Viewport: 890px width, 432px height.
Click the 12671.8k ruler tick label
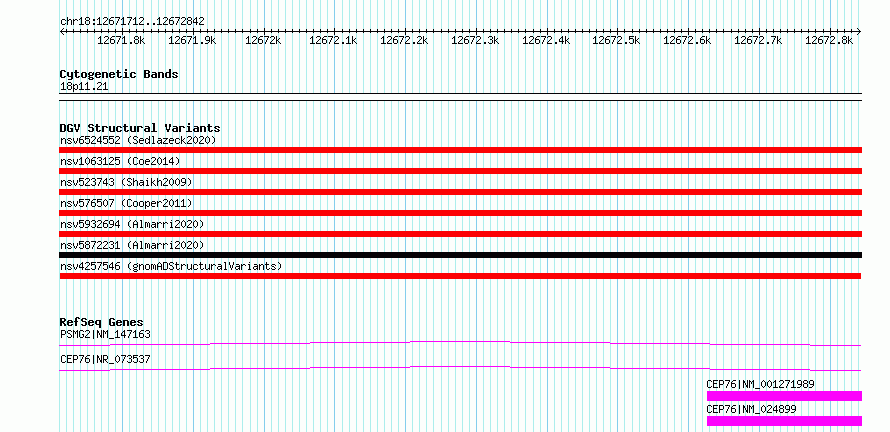click(x=121, y=40)
